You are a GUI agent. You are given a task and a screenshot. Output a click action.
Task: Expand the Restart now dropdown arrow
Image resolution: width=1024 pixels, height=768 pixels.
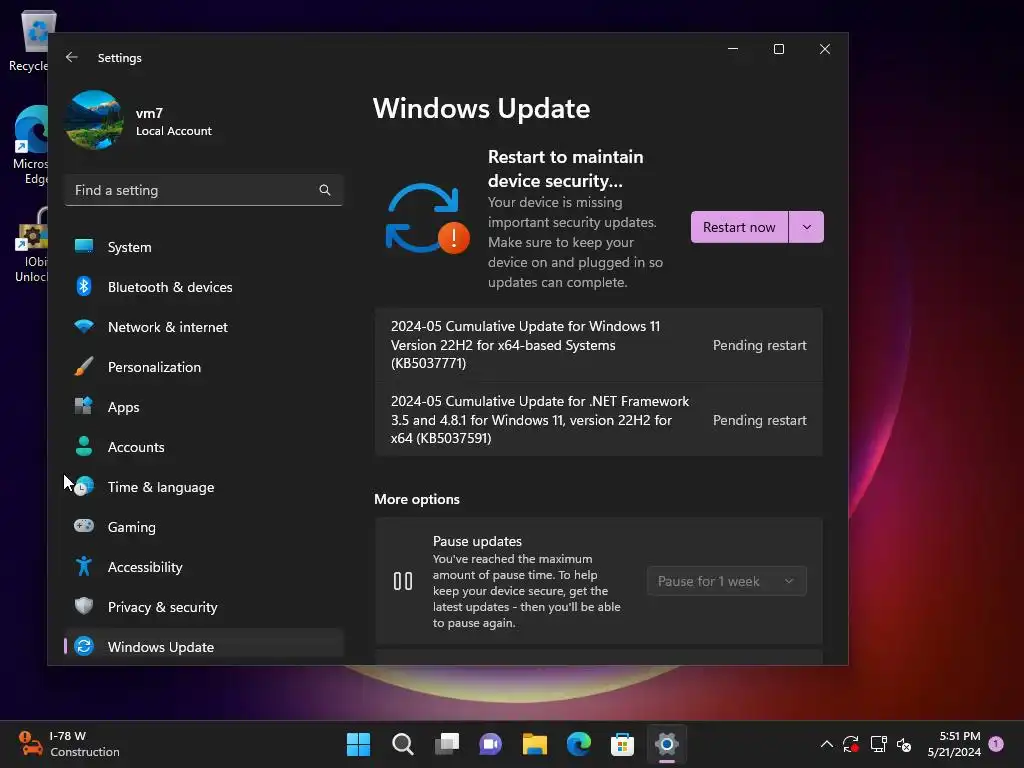pyautogui.click(x=807, y=227)
